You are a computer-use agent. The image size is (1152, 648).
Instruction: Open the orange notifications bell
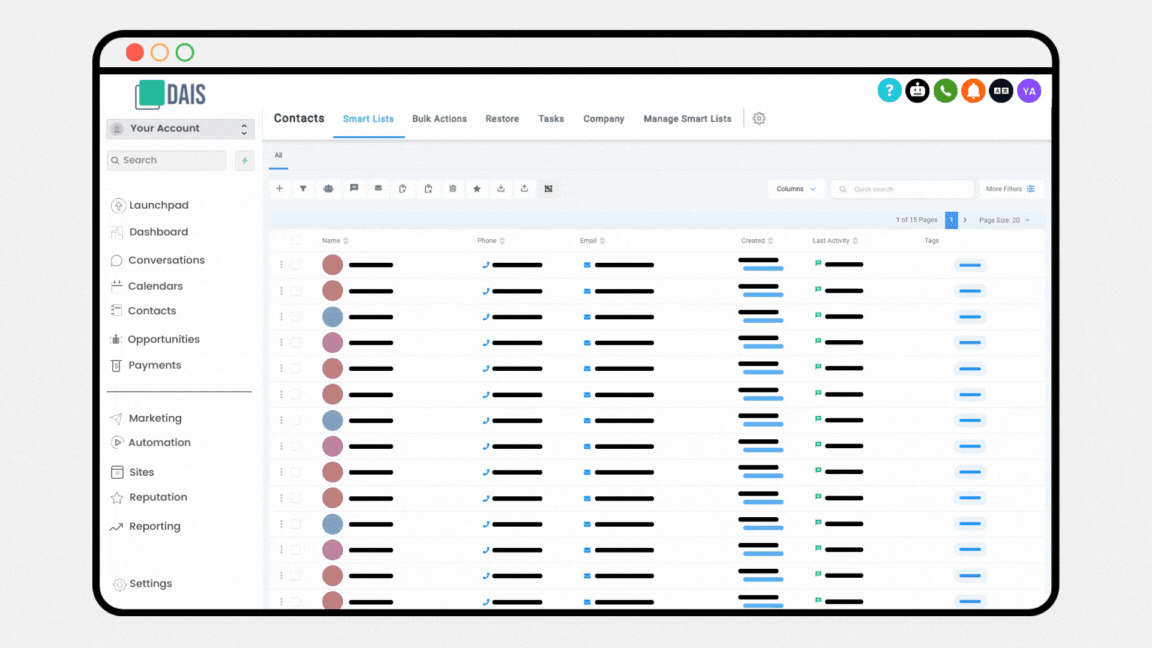(973, 91)
